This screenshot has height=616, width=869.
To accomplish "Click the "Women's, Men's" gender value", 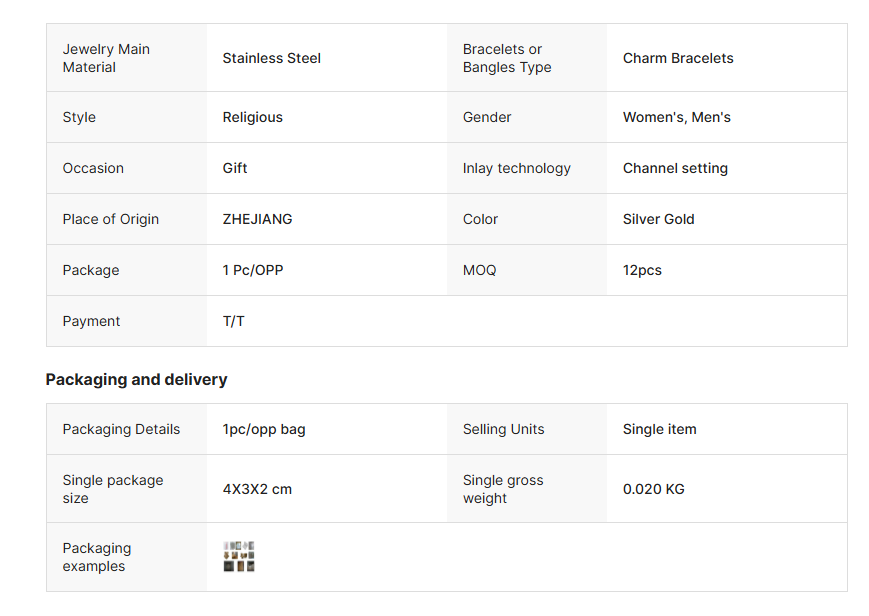I will point(676,117).
